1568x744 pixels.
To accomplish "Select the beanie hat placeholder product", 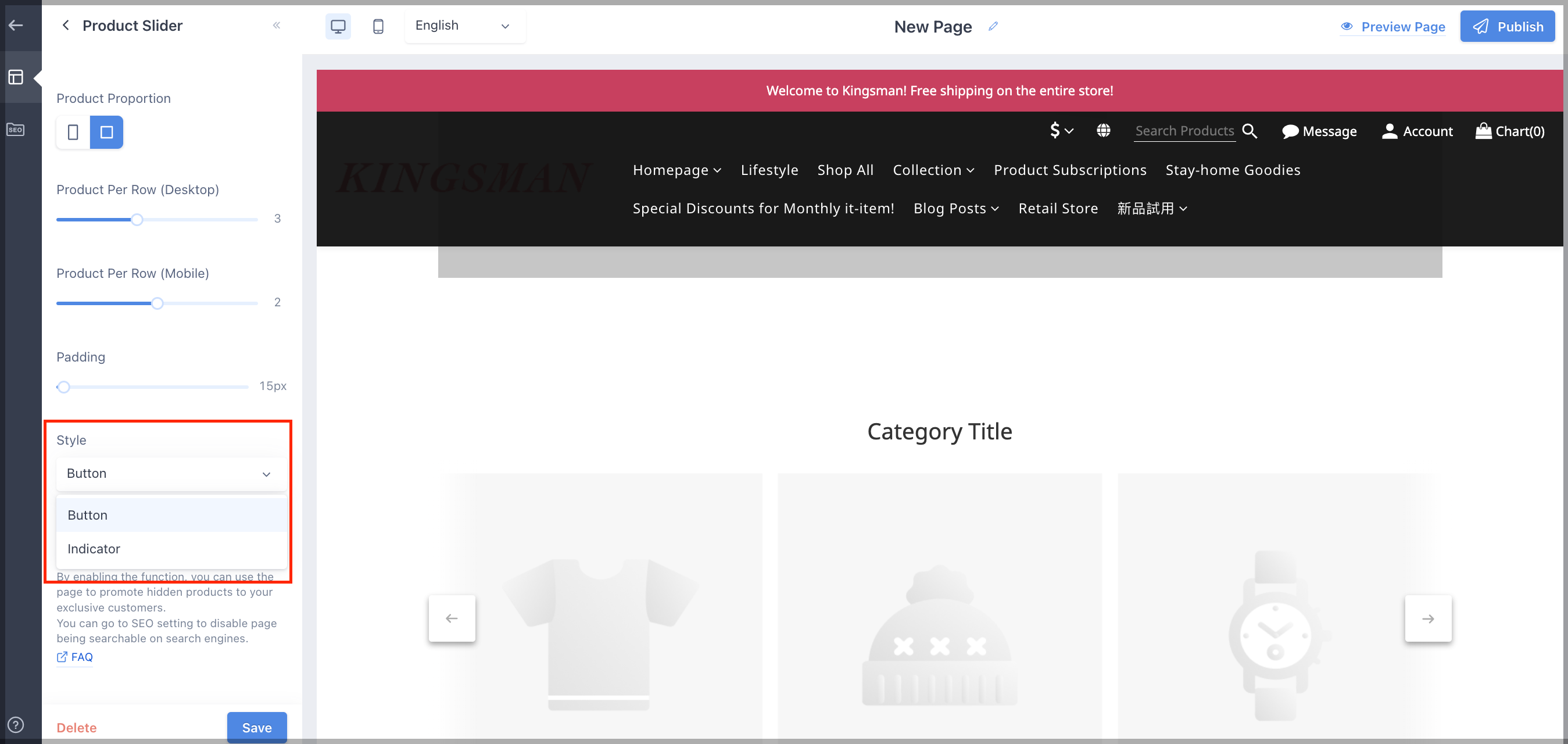I will 939,609.
